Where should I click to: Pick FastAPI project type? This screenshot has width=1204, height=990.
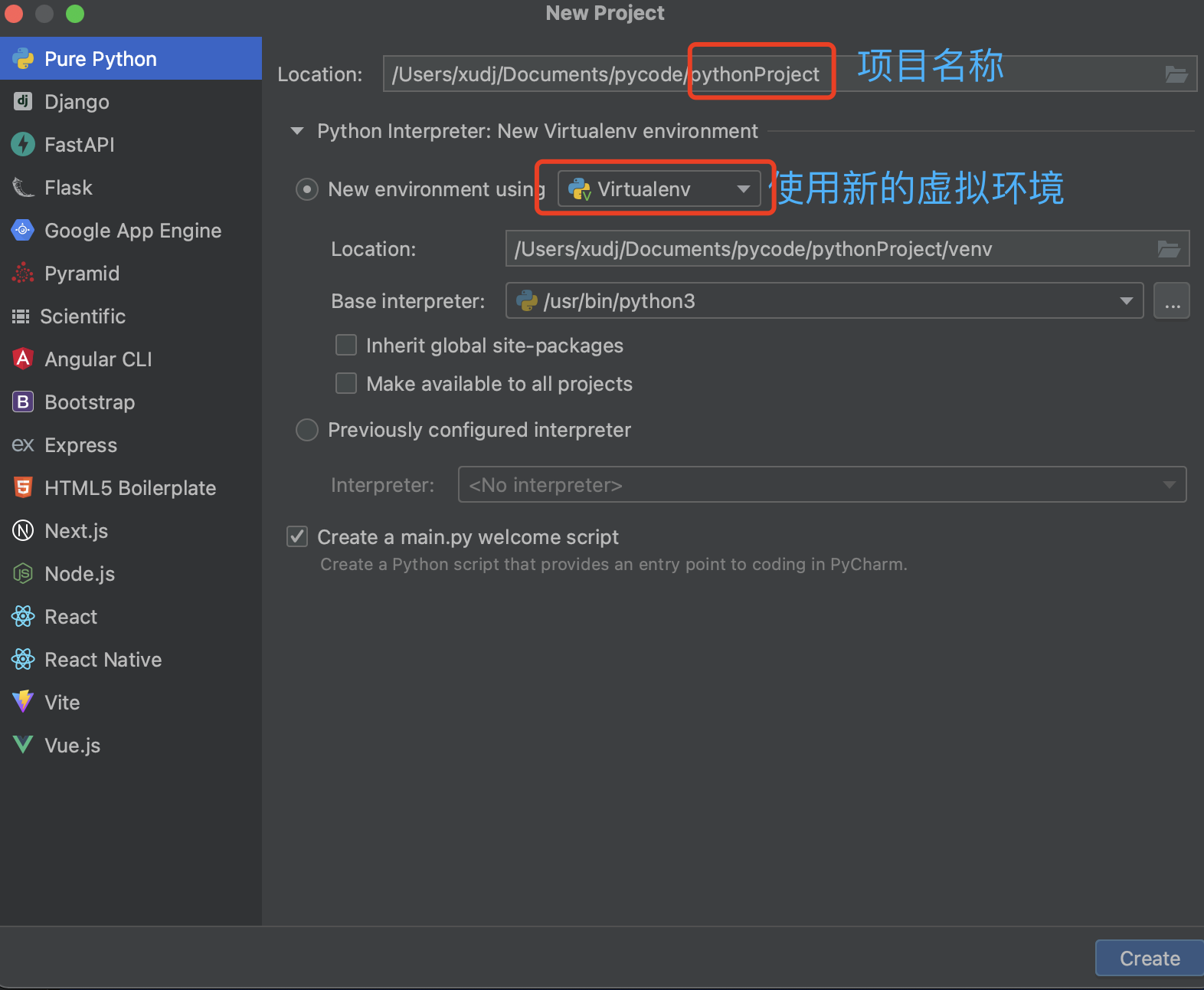[131, 145]
